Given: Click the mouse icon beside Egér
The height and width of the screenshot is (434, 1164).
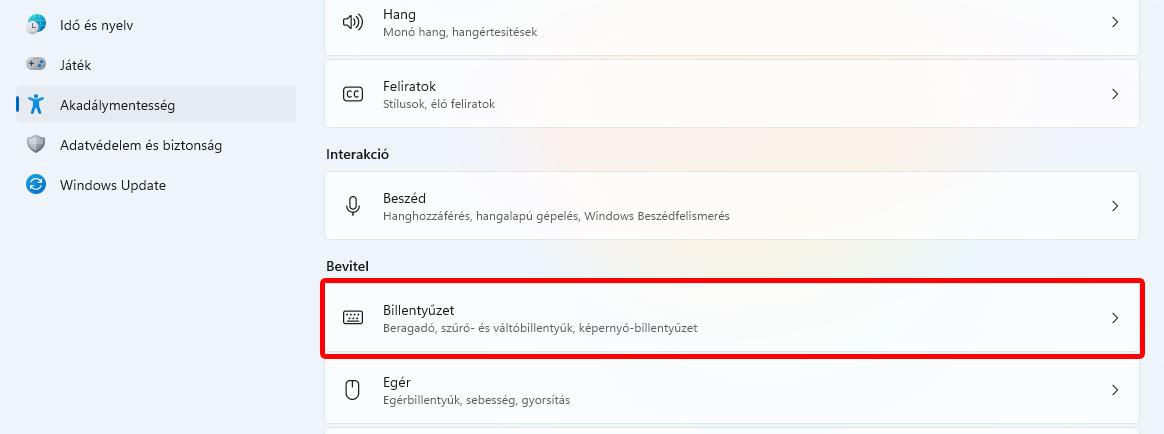Looking at the screenshot, I should click(352, 390).
